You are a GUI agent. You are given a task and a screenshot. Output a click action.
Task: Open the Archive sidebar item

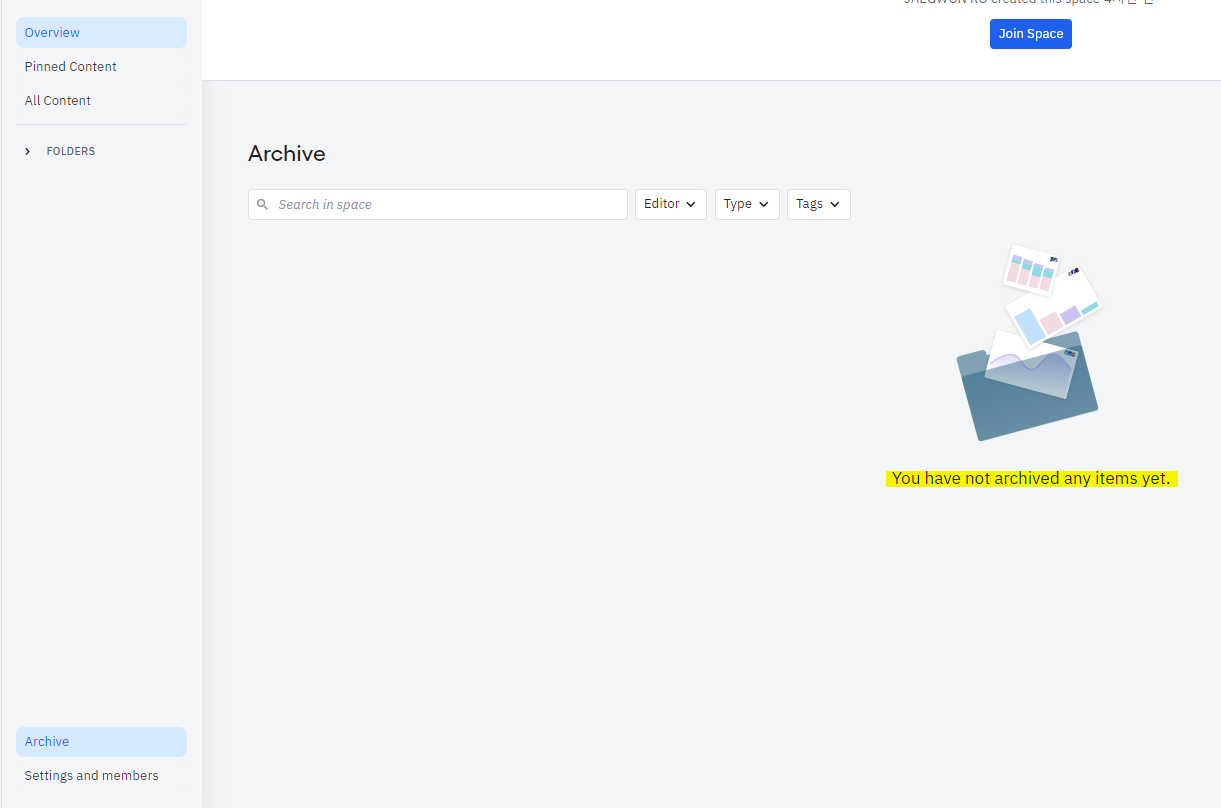tap(101, 742)
